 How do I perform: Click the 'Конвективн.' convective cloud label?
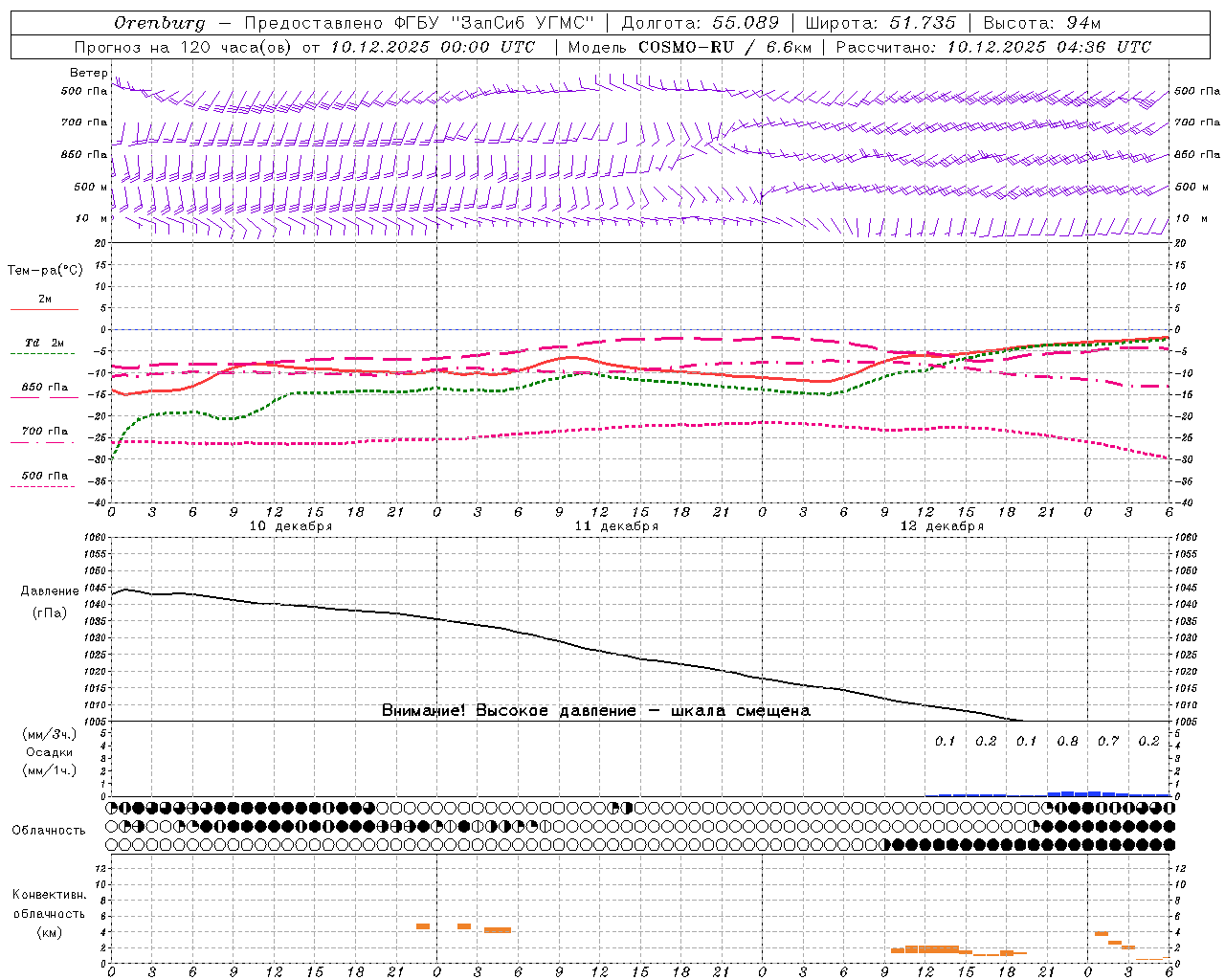point(49,895)
